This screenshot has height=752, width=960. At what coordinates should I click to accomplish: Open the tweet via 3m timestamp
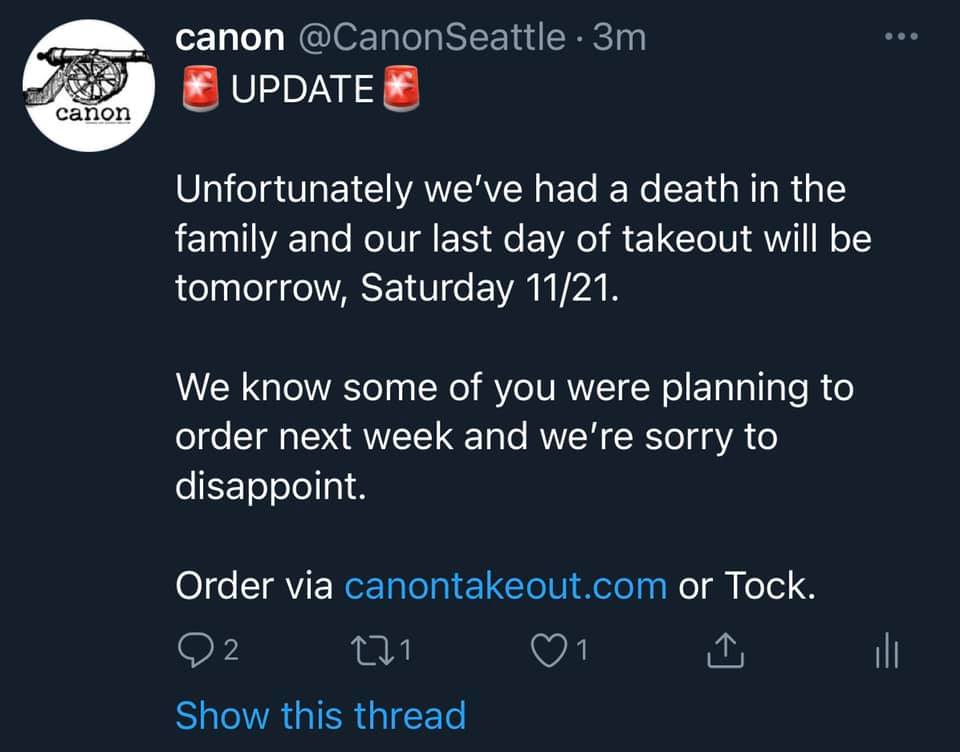(619, 38)
